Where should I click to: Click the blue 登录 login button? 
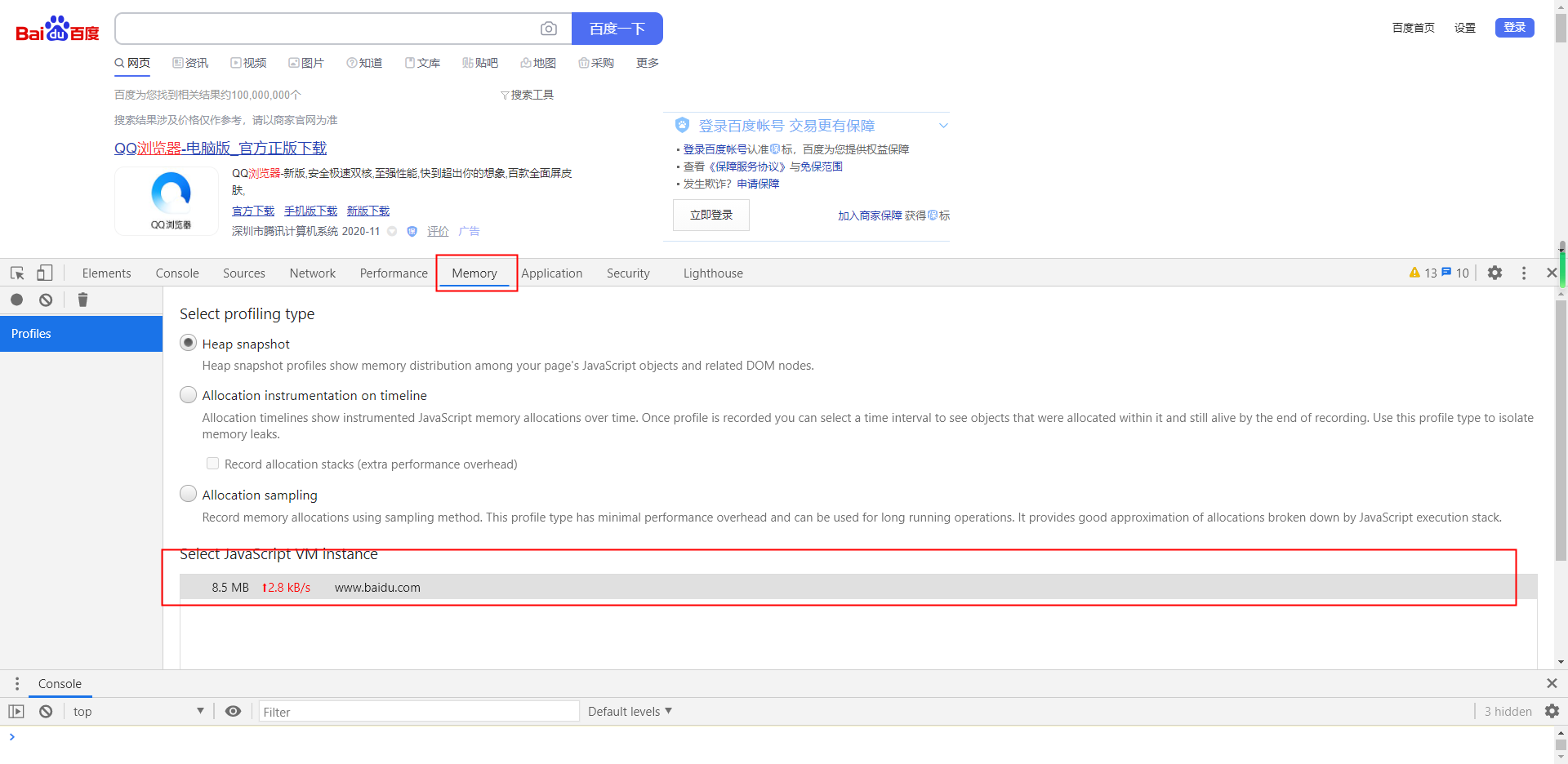[x=1515, y=28]
